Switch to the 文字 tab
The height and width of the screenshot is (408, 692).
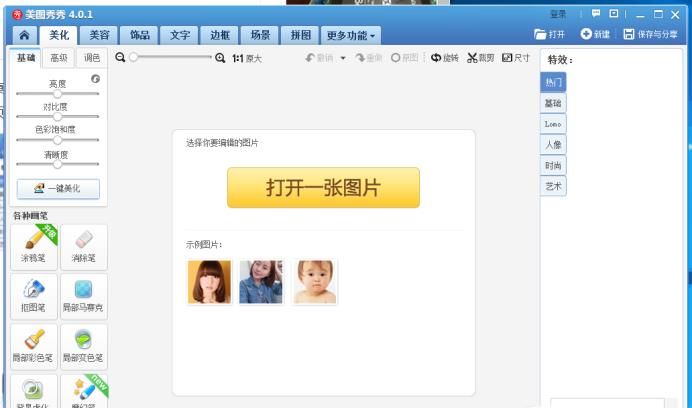tap(180, 35)
